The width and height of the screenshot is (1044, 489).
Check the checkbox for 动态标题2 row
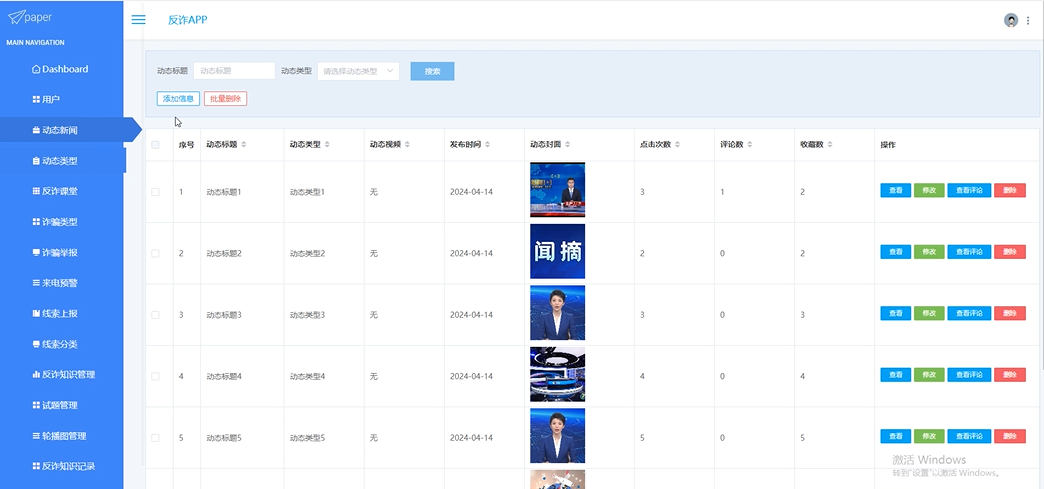coord(155,253)
